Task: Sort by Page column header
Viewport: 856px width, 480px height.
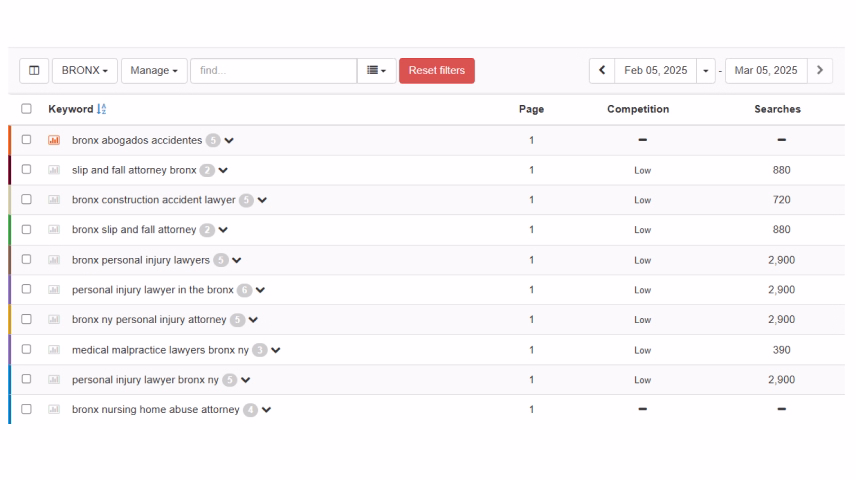Action: (531, 109)
